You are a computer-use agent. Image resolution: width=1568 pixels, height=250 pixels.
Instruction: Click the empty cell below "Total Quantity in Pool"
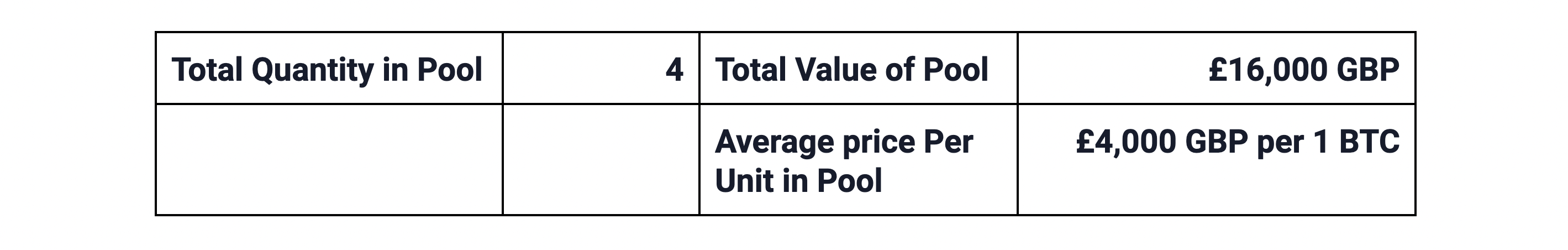[x=329, y=160]
